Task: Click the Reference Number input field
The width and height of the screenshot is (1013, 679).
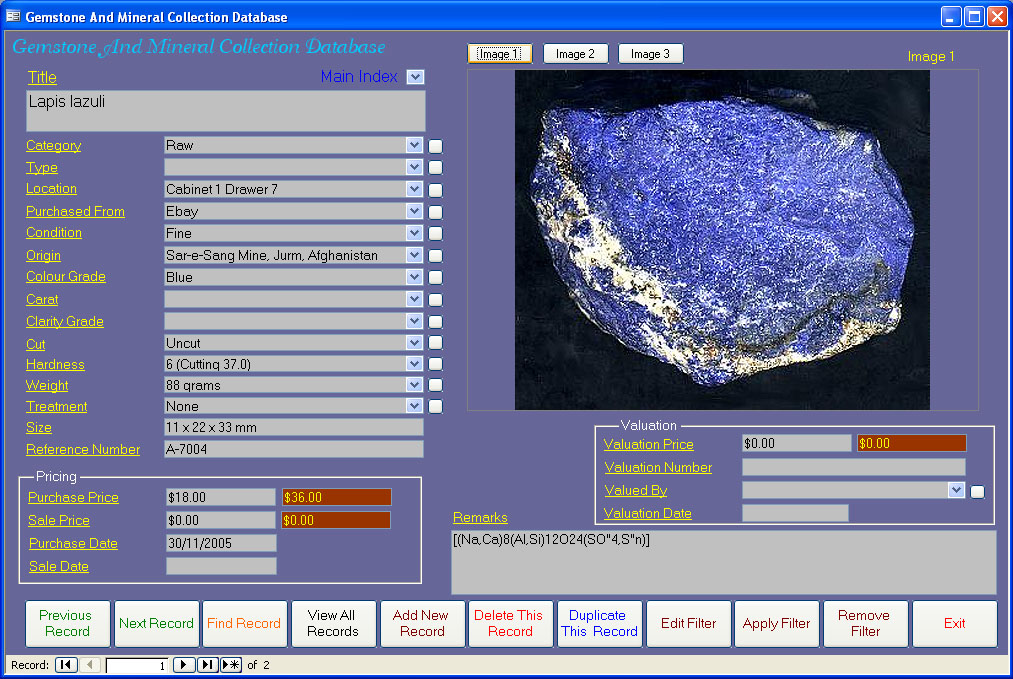Action: (x=294, y=449)
